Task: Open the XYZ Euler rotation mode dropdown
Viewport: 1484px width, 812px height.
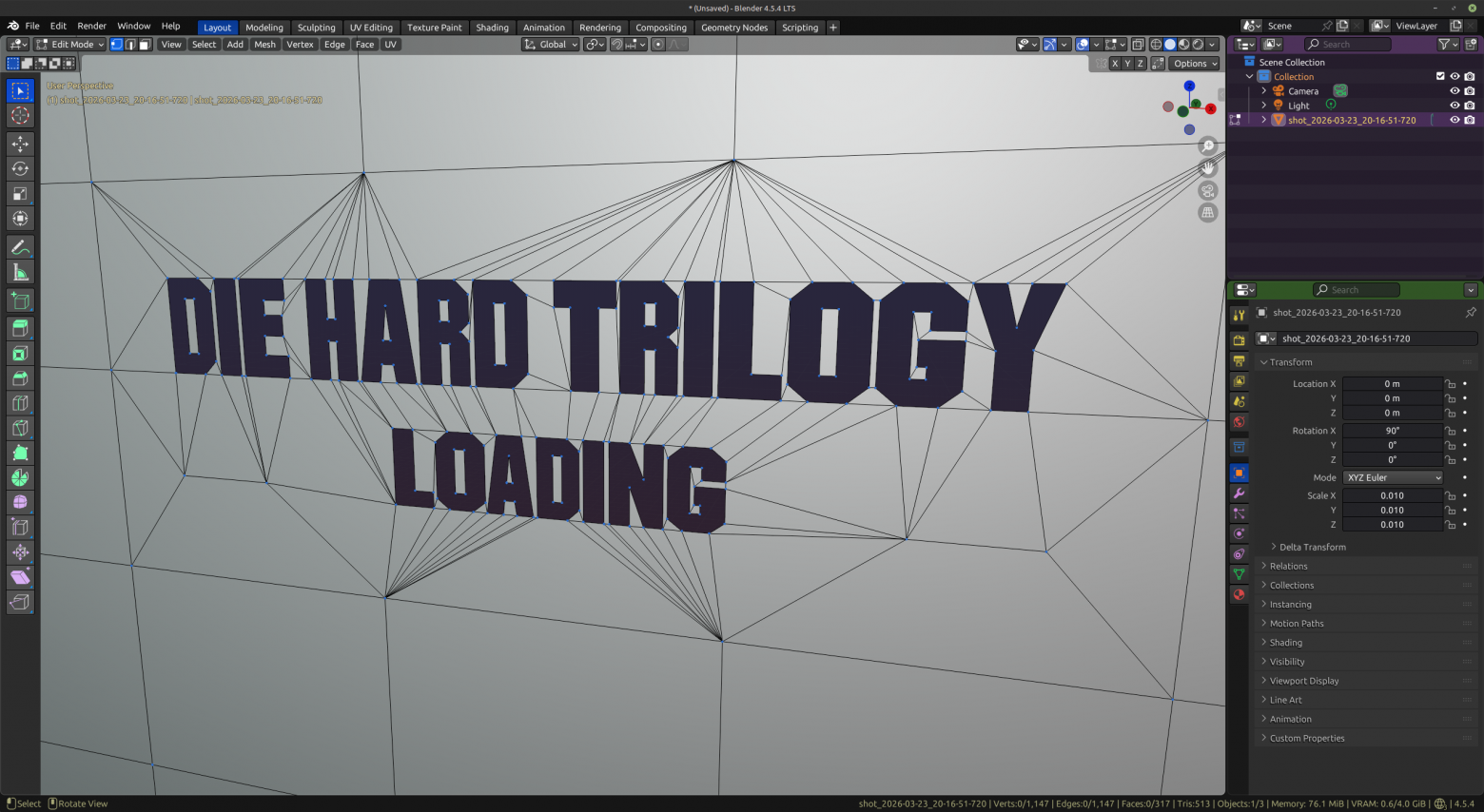Action: [1393, 477]
